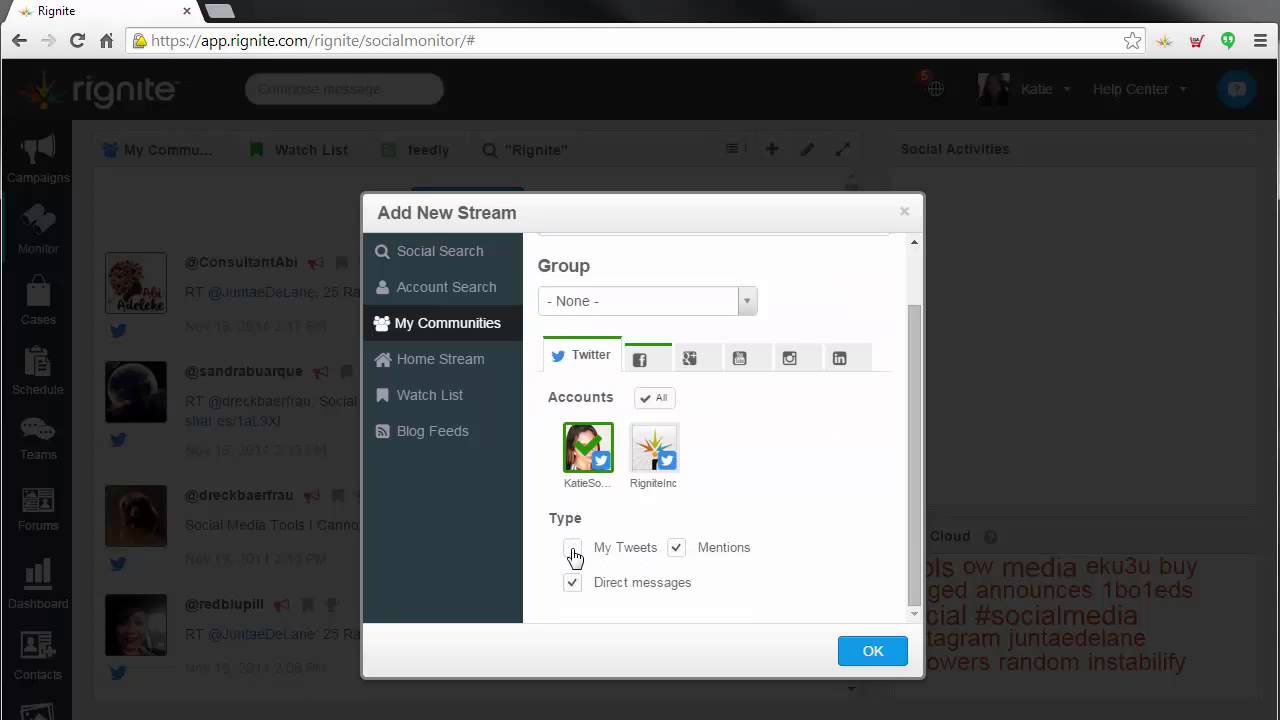Open Monitor in the left sidebar
The width and height of the screenshot is (1280, 720).
(x=38, y=229)
